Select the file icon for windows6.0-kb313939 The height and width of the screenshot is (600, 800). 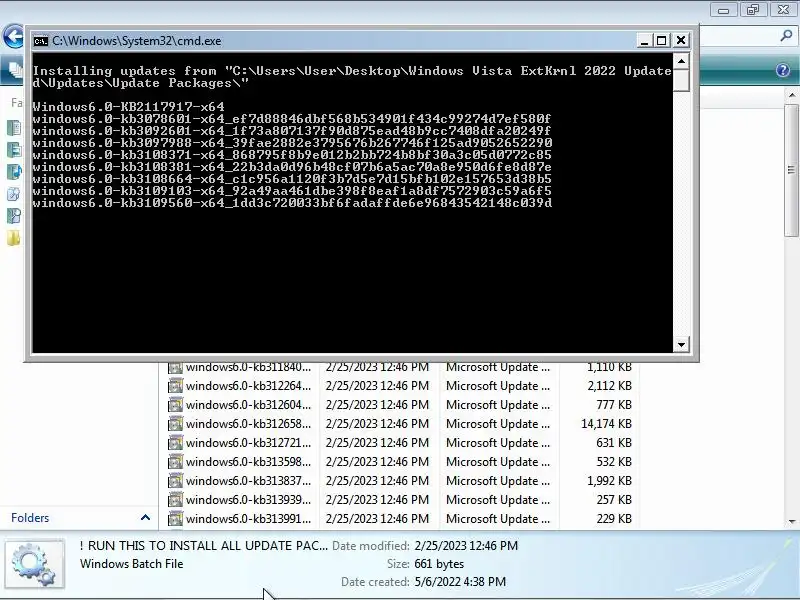[x=175, y=499]
